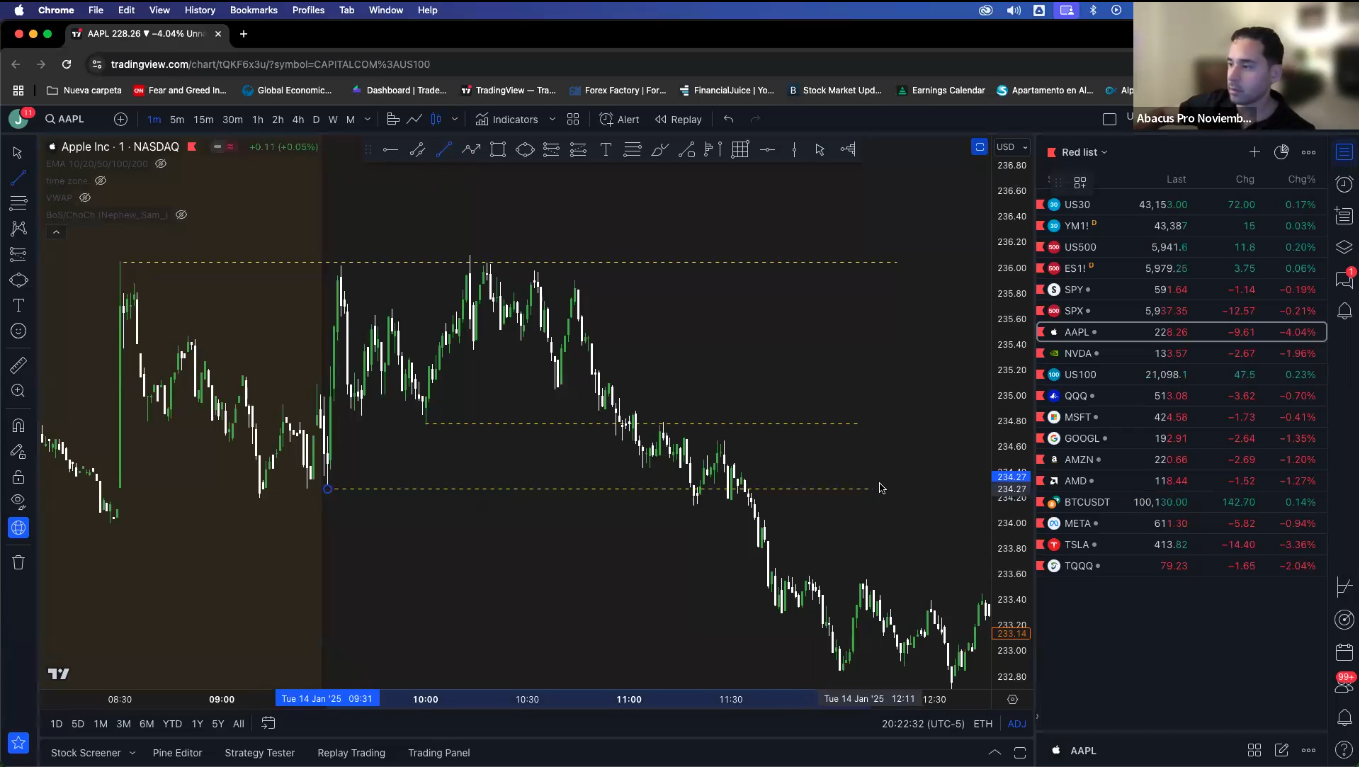
Task: Pick the grid table tool in floating toolbar
Action: coord(740,149)
